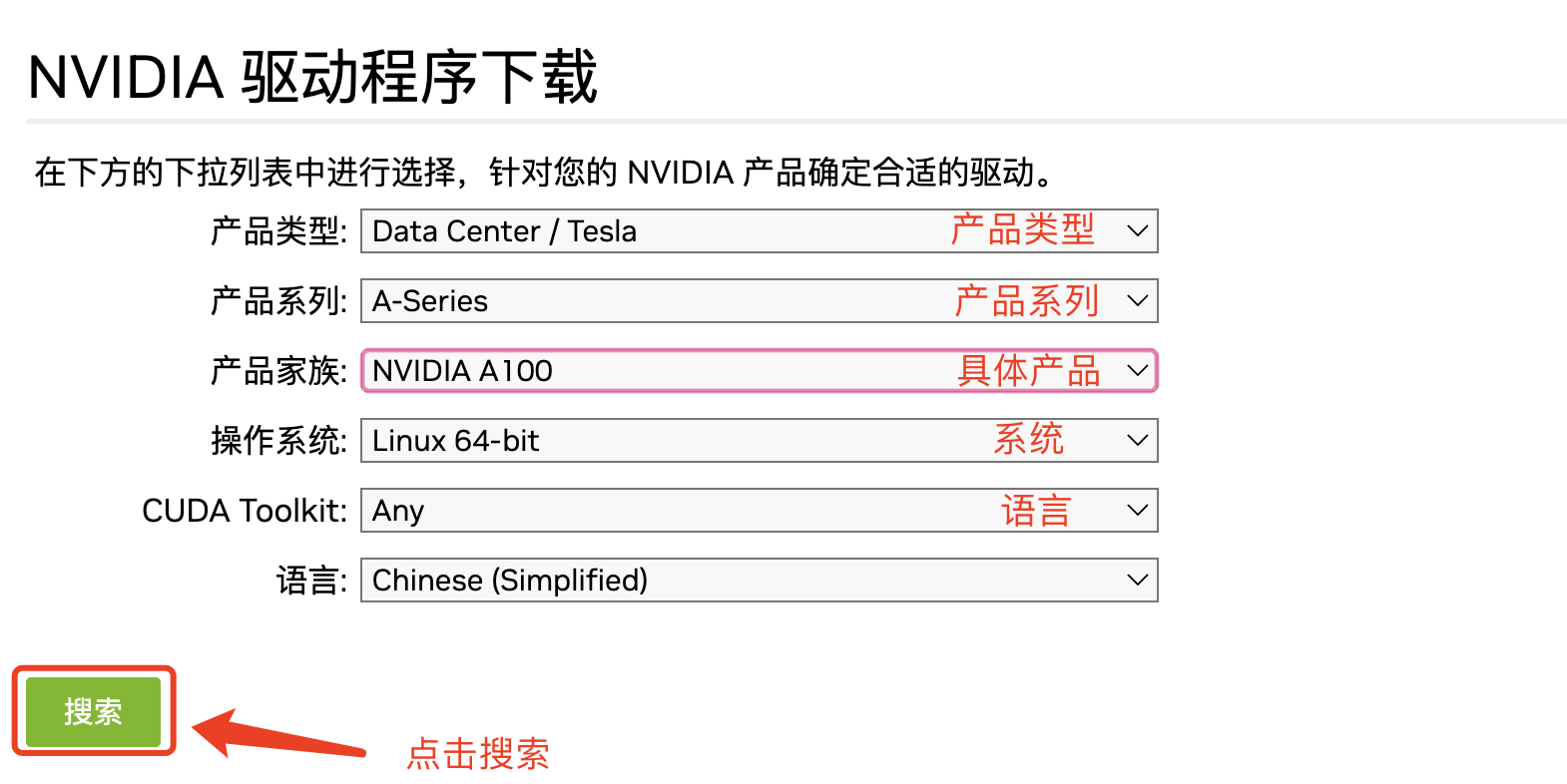Click the chevron on CUDA Toolkit dropdown

1136,510
